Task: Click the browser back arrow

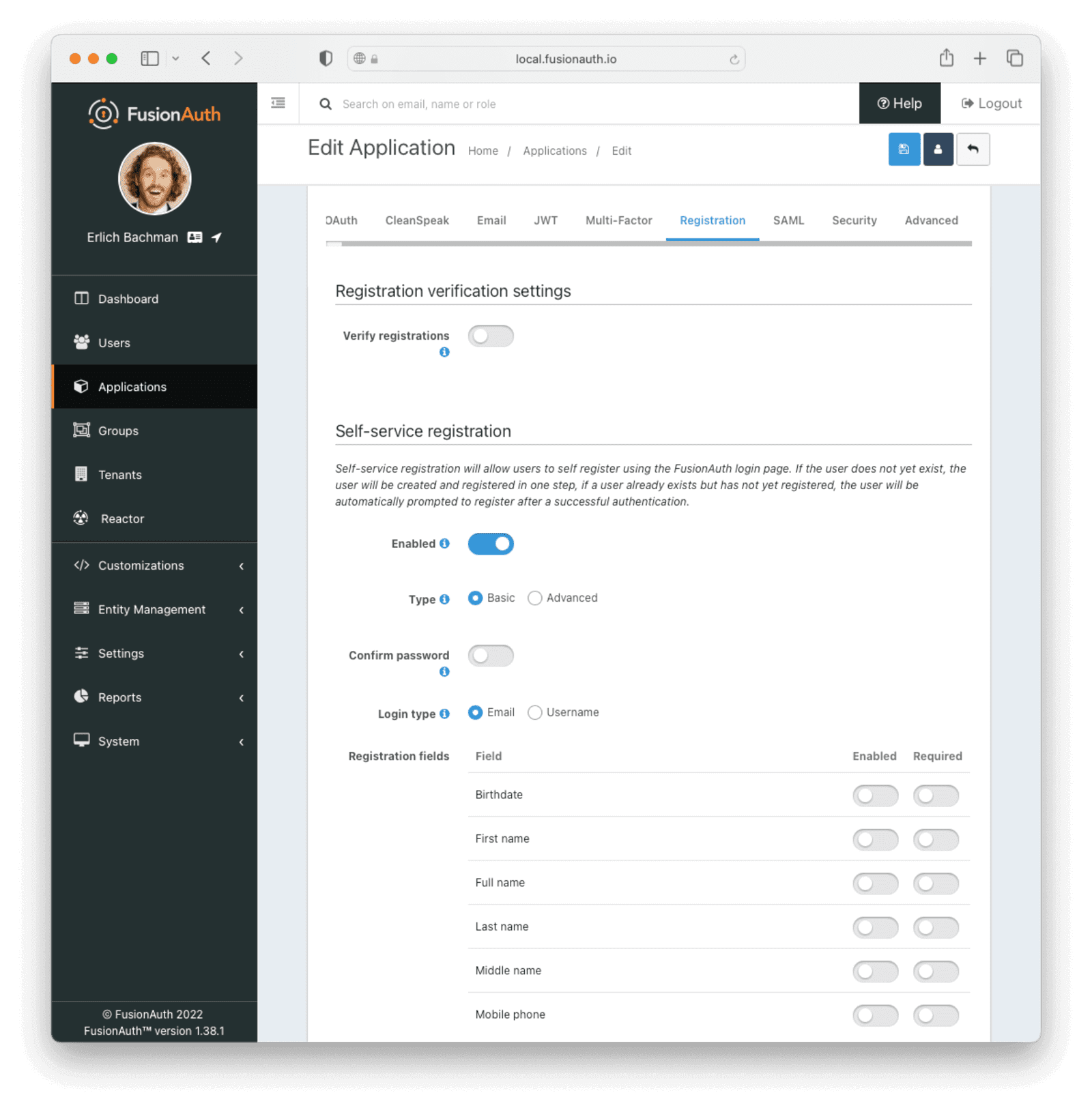Action: point(206,59)
